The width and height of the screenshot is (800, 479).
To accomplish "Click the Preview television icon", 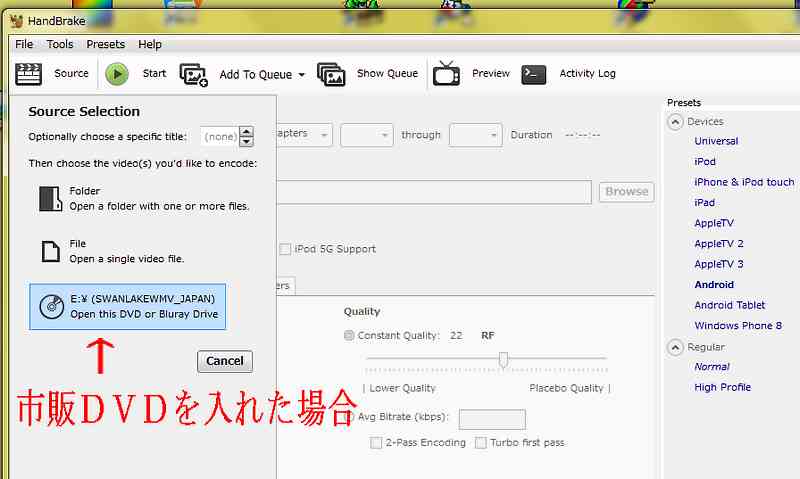I will pos(446,73).
